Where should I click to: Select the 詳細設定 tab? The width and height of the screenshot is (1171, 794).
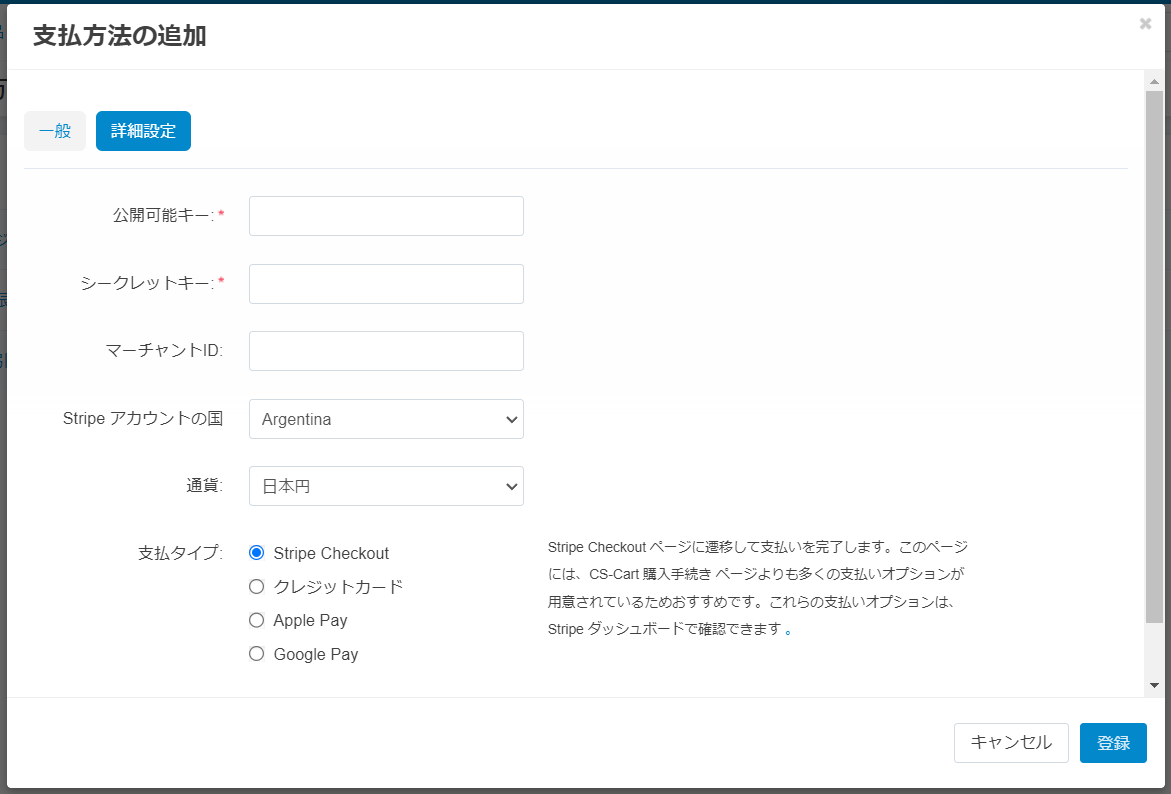click(143, 131)
